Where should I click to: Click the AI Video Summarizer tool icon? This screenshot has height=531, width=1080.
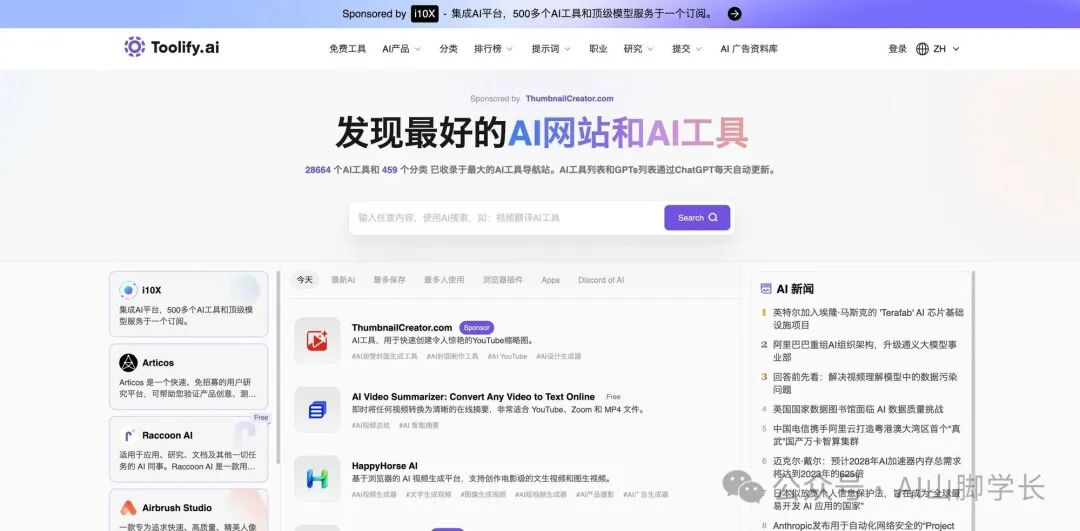(317, 410)
